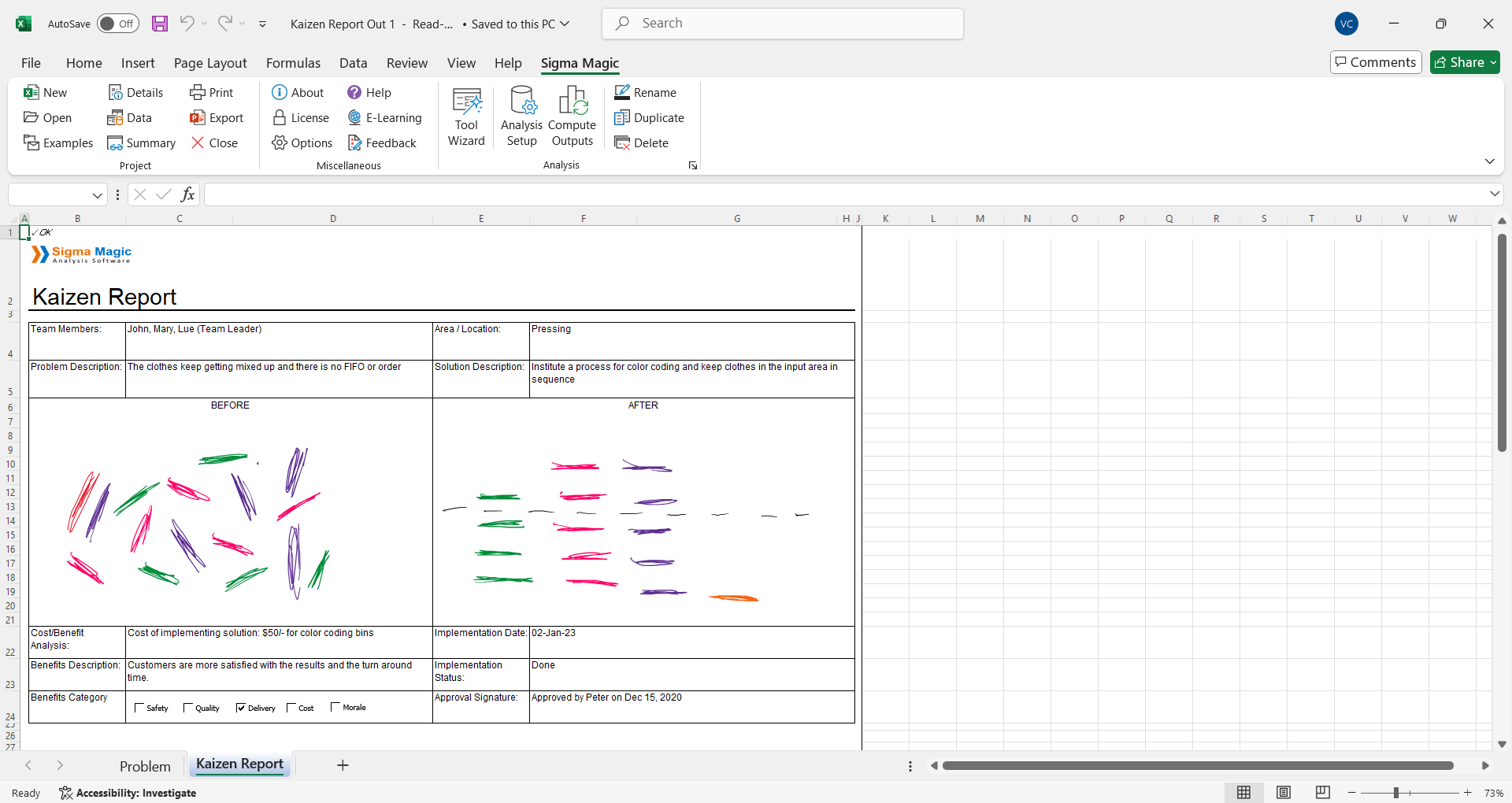The height and width of the screenshot is (803, 1512).
Task: Click the Duplicate sheet icon
Action: pyautogui.click(x=622, y=118)
